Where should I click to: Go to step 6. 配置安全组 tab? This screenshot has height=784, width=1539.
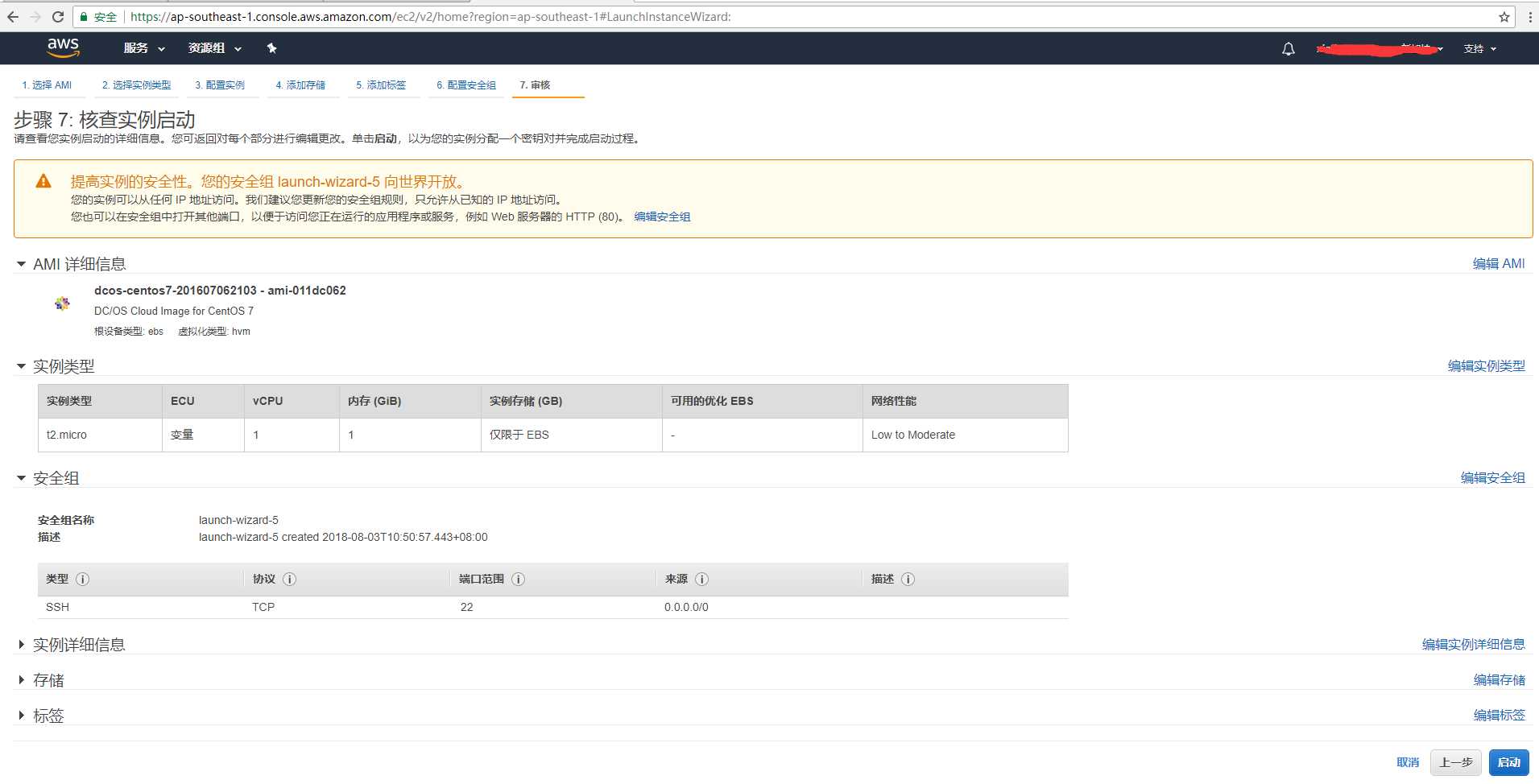[466, 85]
